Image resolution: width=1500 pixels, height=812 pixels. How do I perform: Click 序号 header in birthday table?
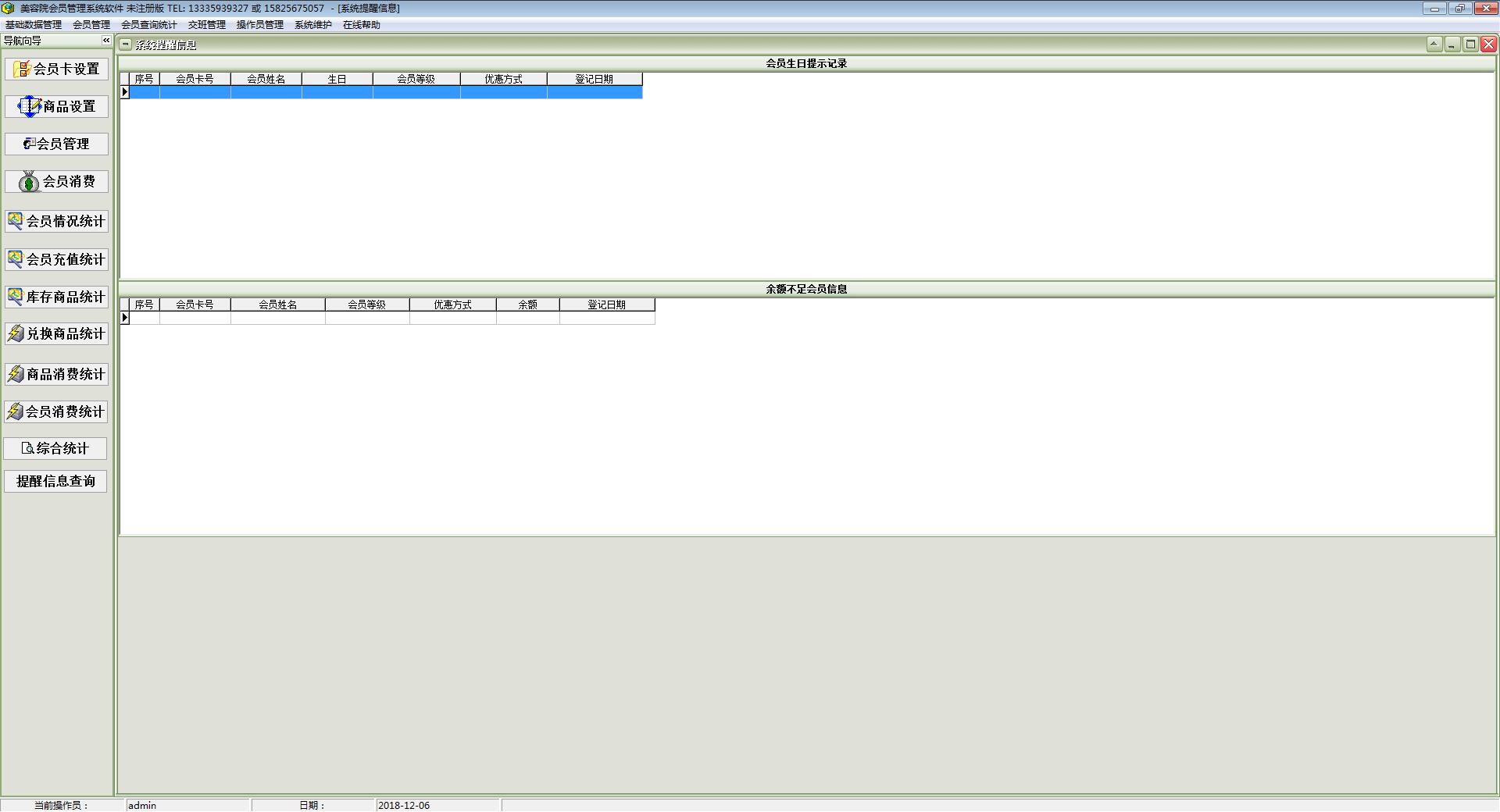pos(145,79)
